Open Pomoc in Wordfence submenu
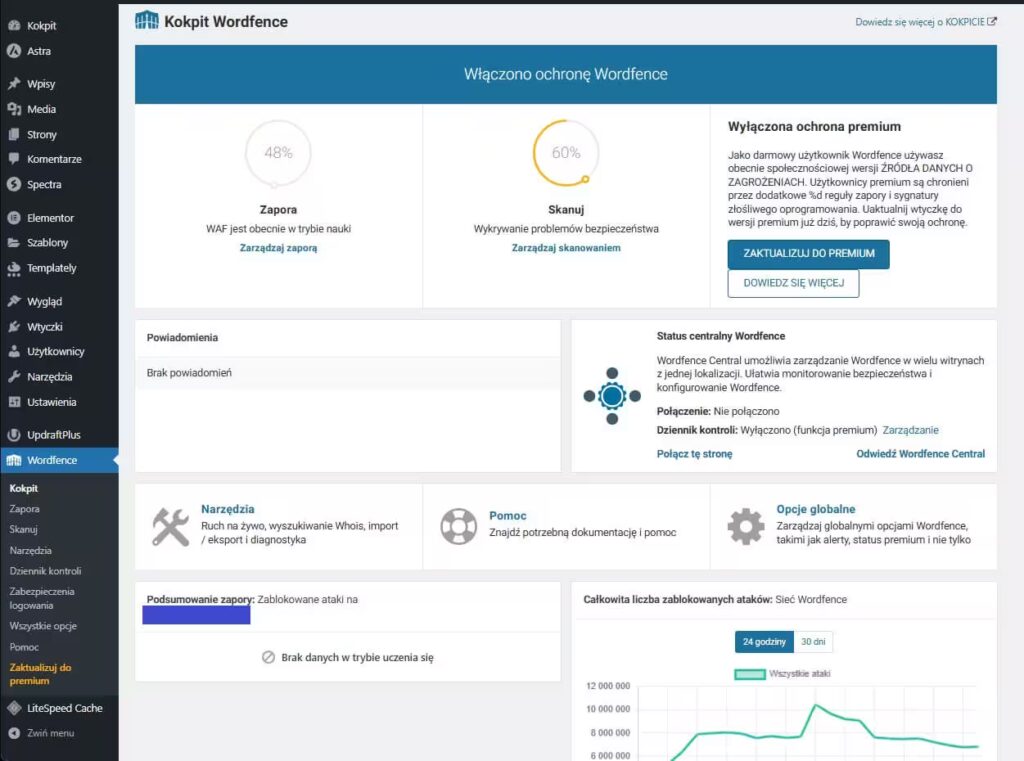1024x761 pixels. tap(24, 647)
